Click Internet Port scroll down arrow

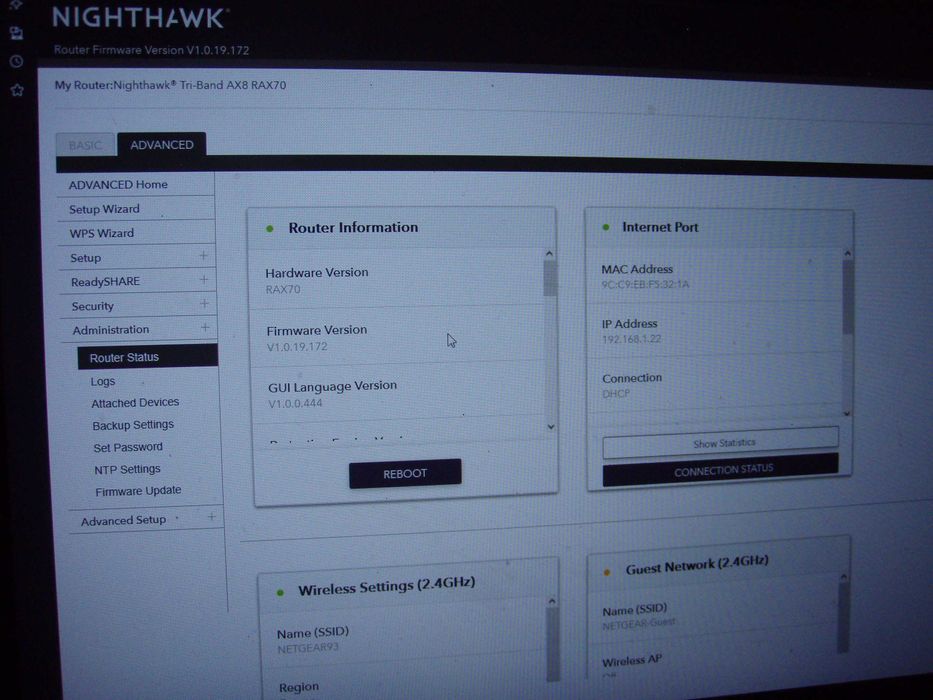point(847,413)
